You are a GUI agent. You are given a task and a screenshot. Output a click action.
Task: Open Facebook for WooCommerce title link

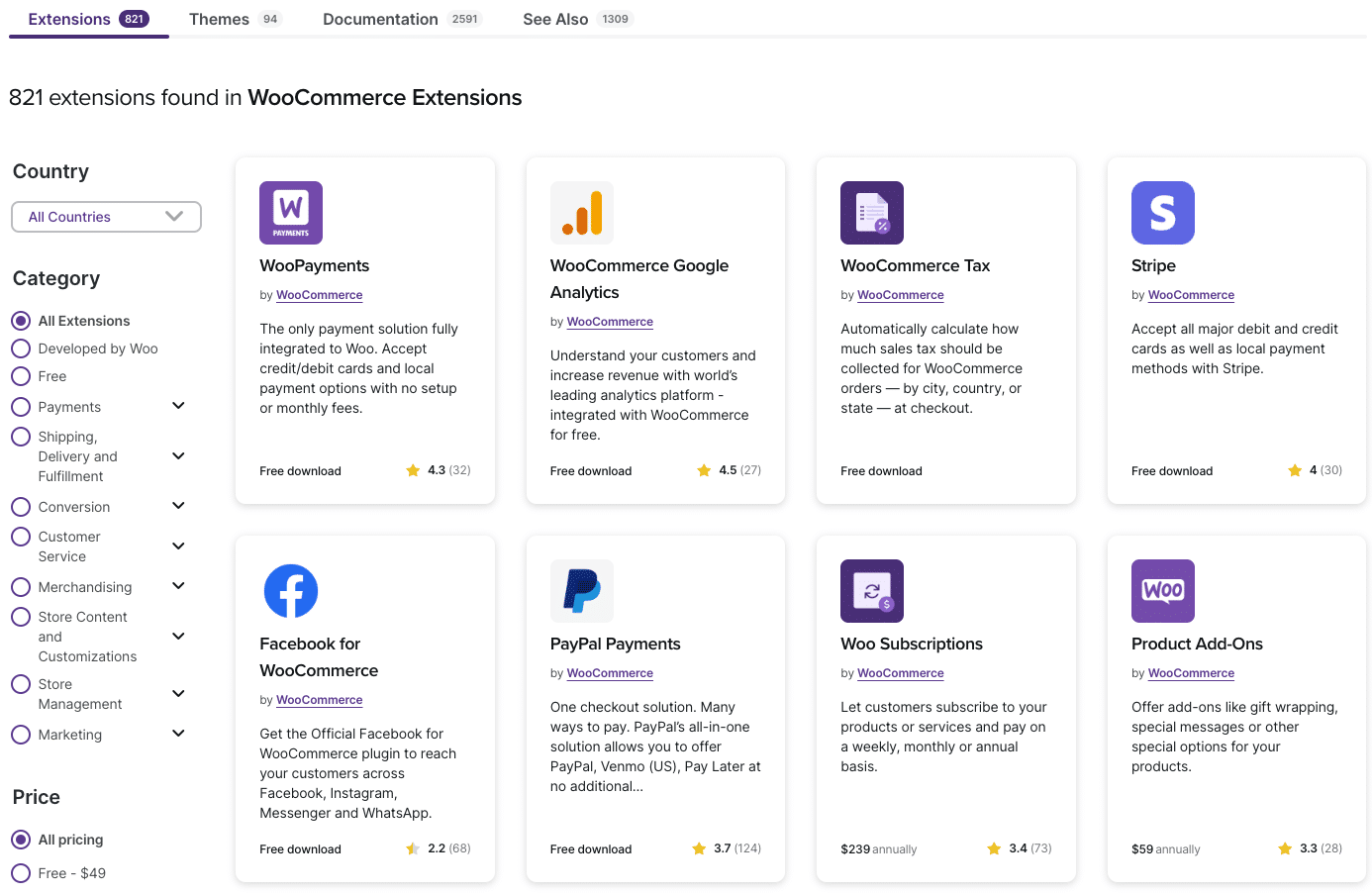319,657
